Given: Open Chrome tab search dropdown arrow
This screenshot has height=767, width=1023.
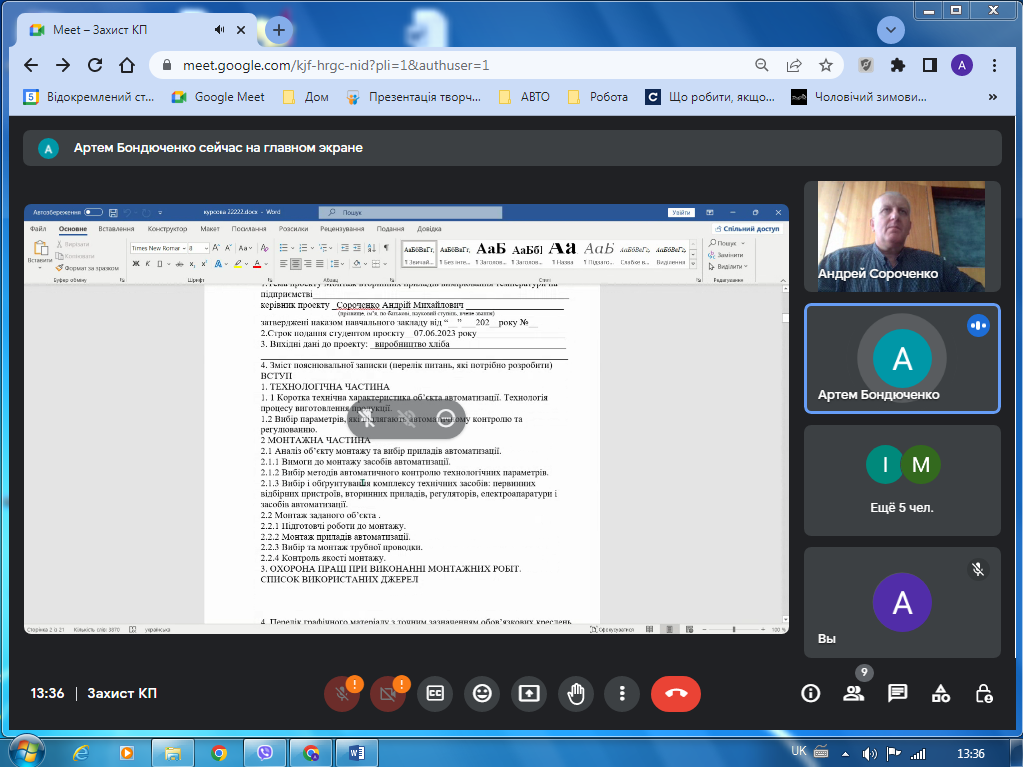Looking at the screenshot, I should [x=890, y=30].
